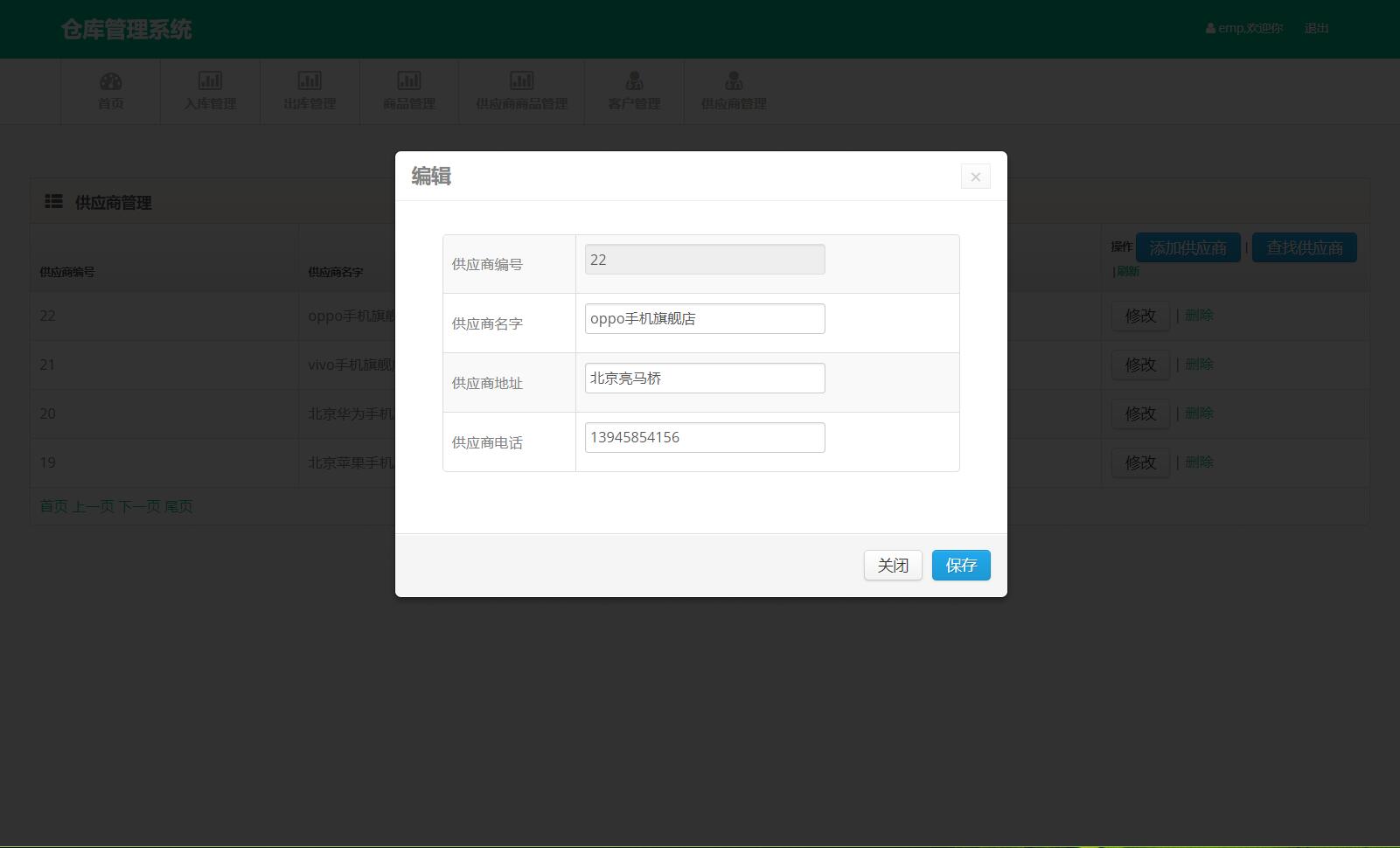
Task: Focus the 供应商电话 input field
Action: 705,438
